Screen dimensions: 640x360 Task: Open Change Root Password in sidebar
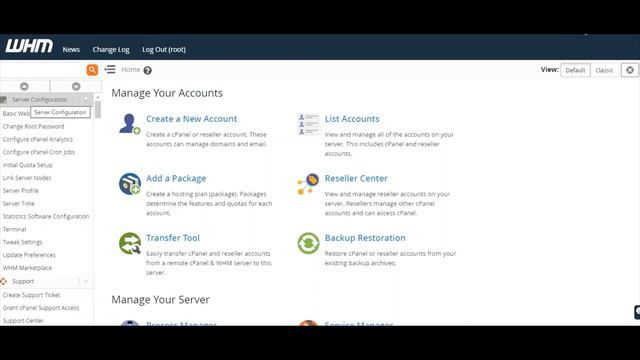point(33,127)
